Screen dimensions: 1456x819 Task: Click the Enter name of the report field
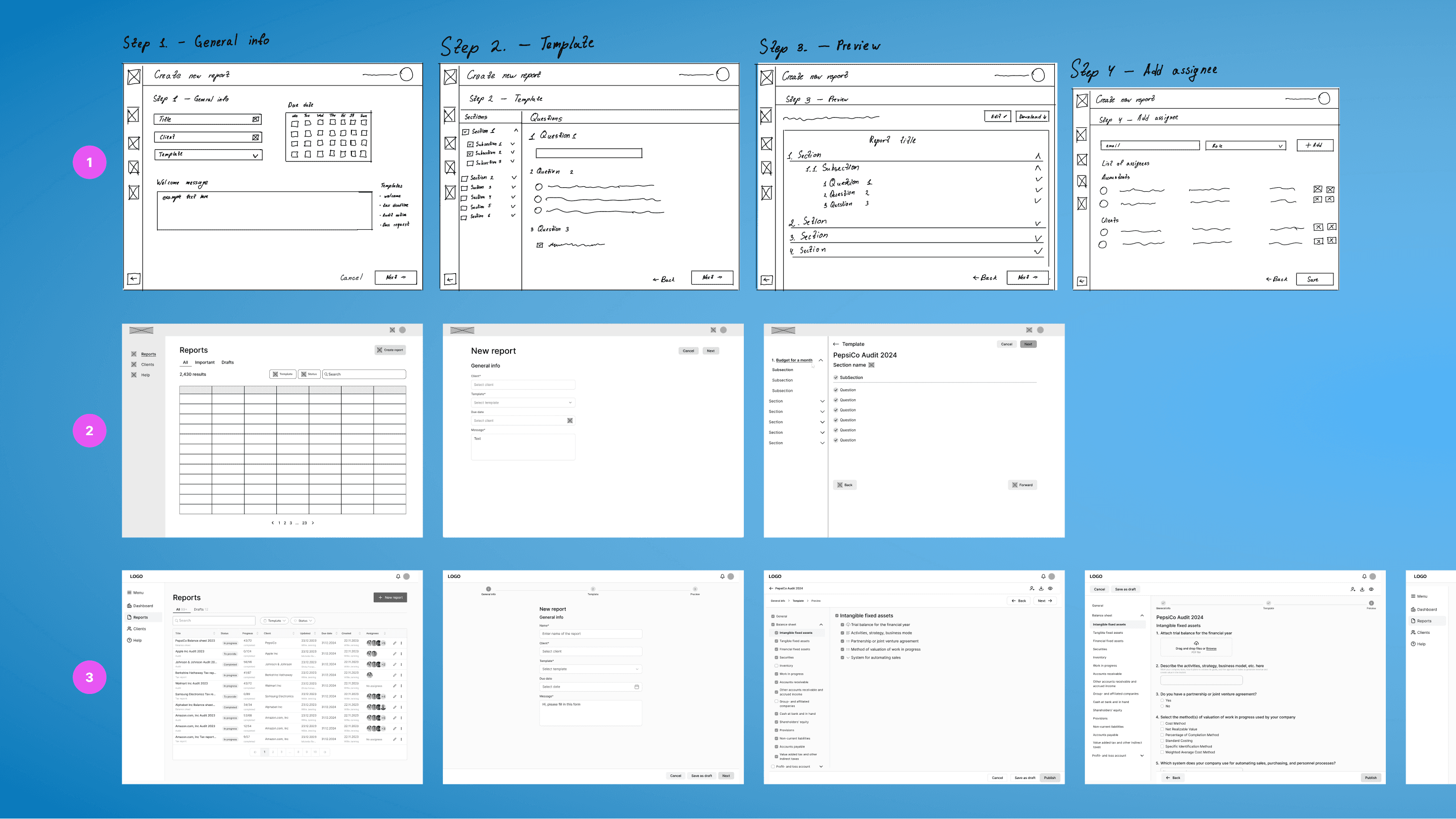590,634
